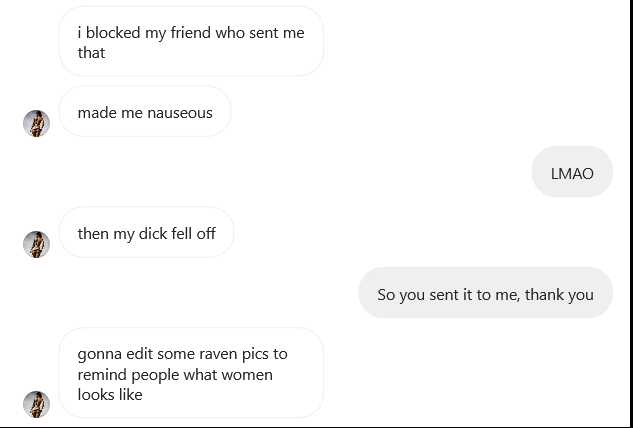The image size is (633, 428).
Task: Select the "So you sent it to me" bubble
Action: coord(485,294)
